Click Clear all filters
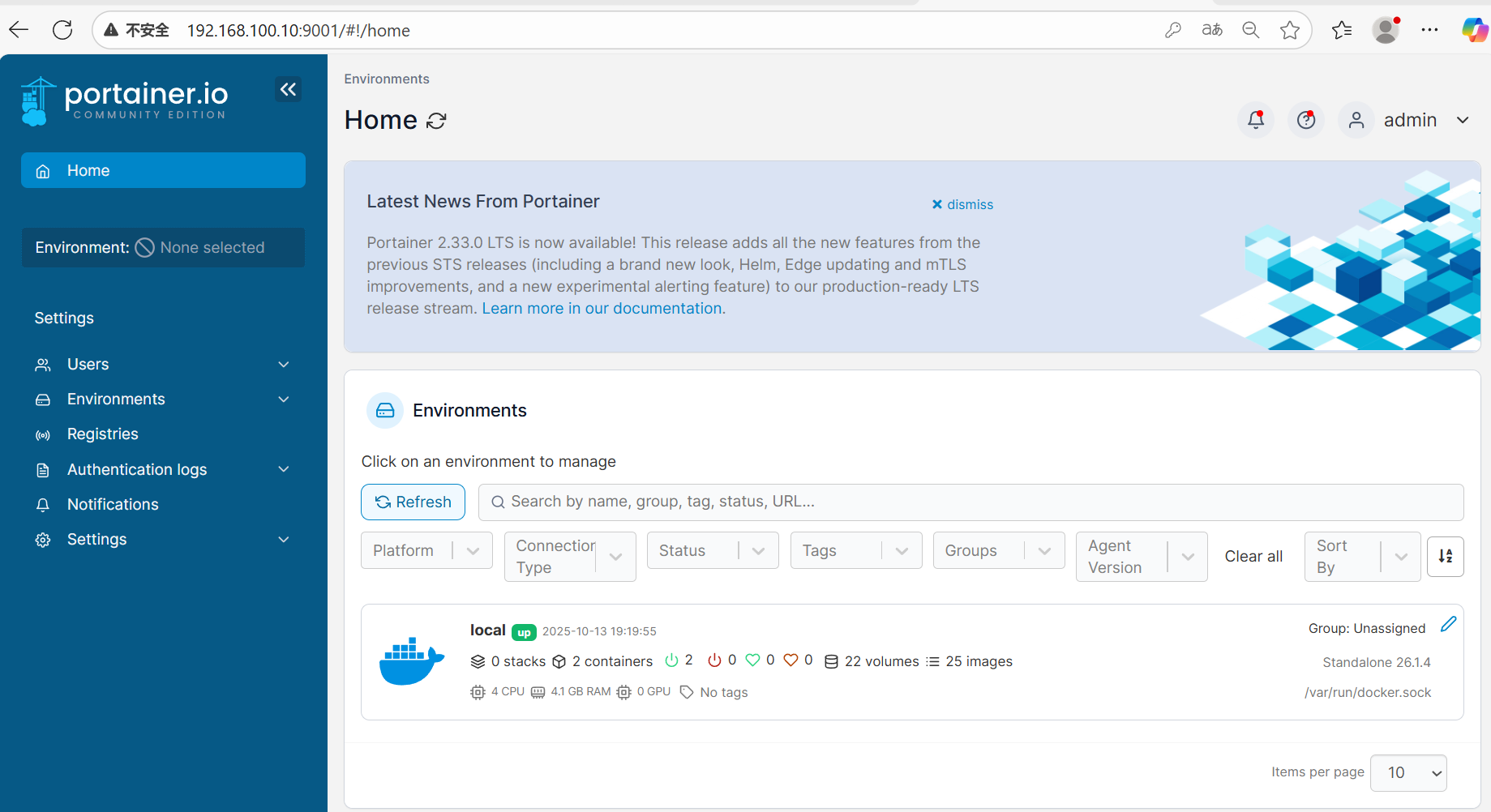Screen dimensions: 1491x812 coord(1253,557)
